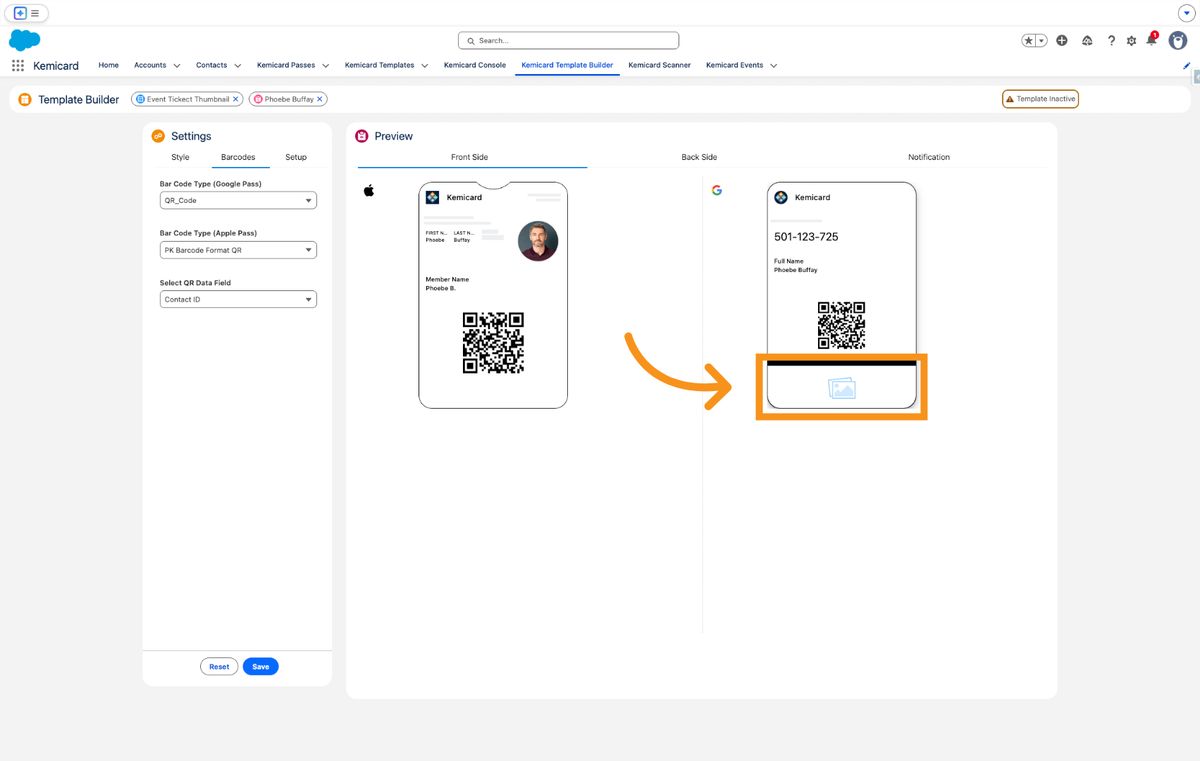Expand the Kemicard Passes chevron

tap(326, 66)
